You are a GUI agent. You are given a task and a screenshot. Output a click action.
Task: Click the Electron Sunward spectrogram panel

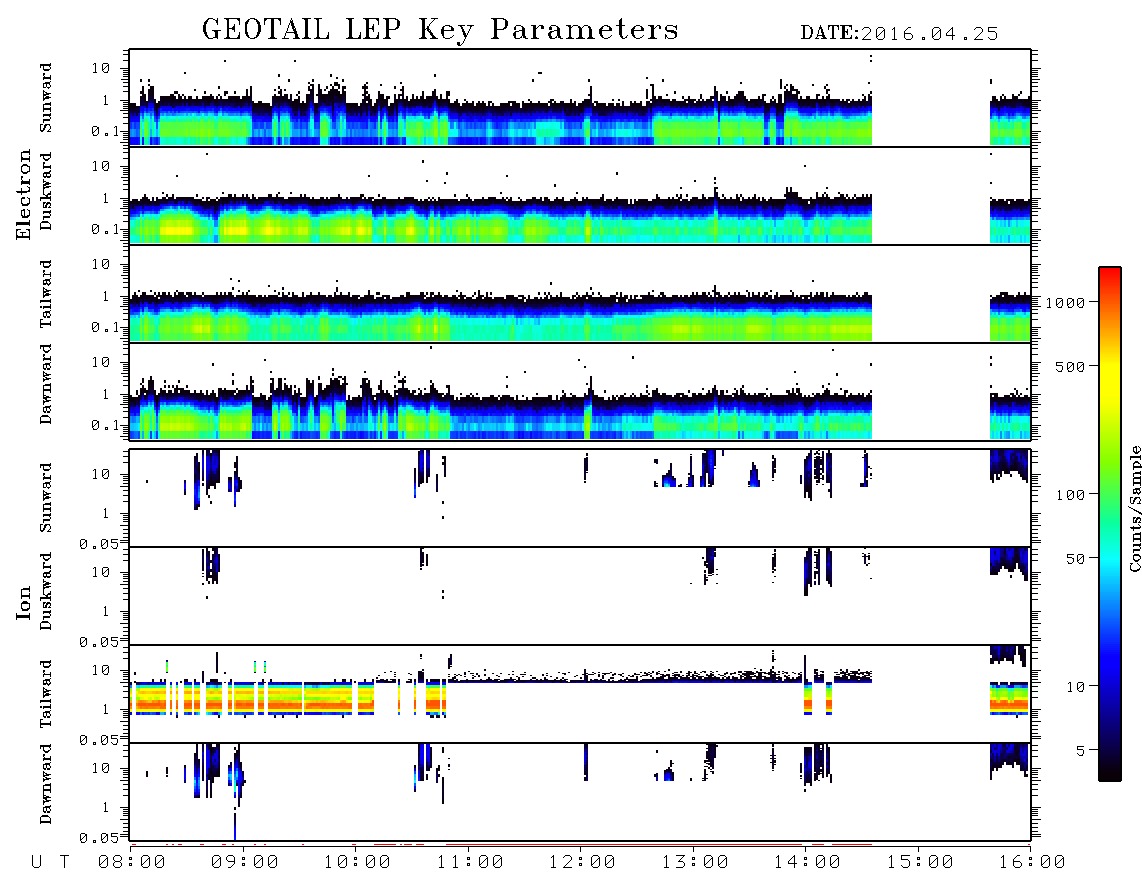580,98
